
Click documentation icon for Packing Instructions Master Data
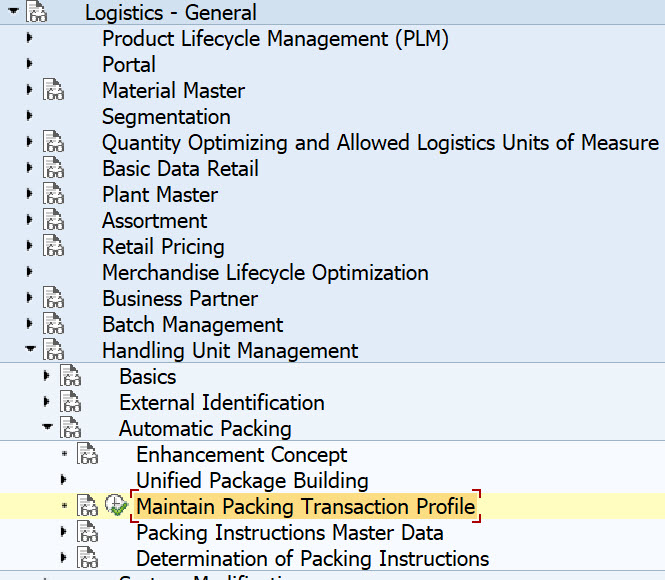tap(88, 533)
